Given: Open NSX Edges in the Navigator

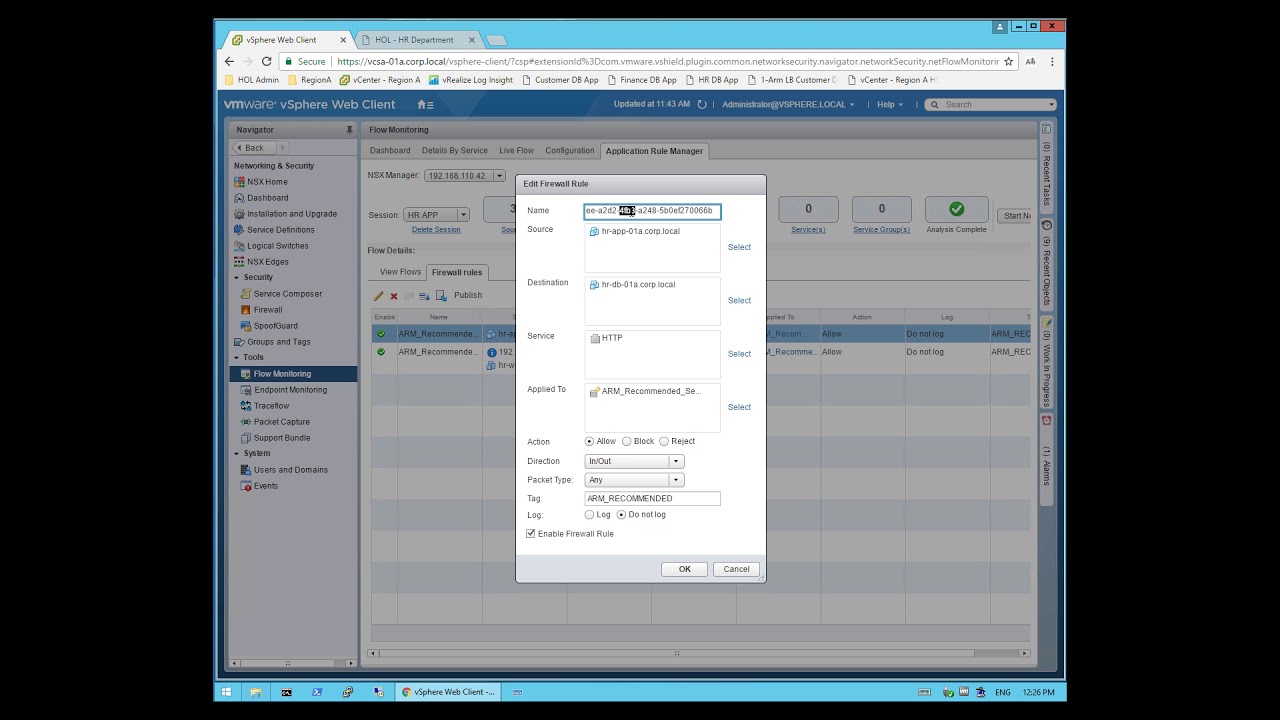Looking at the screenshot, I should coord(267,262).
